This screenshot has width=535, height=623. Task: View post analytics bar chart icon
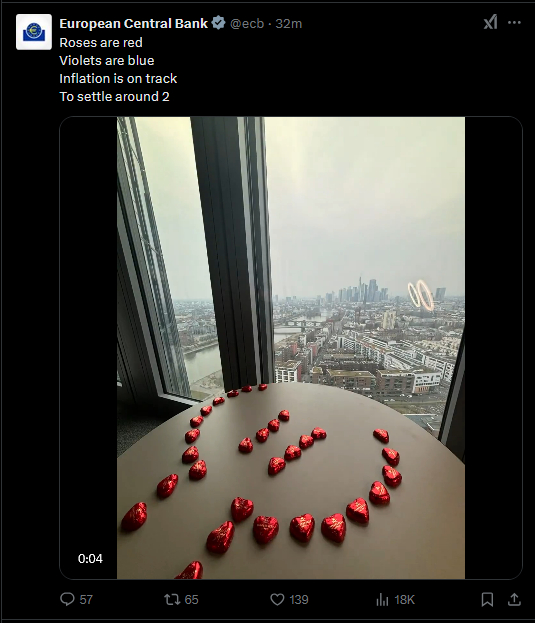[382, 599]
